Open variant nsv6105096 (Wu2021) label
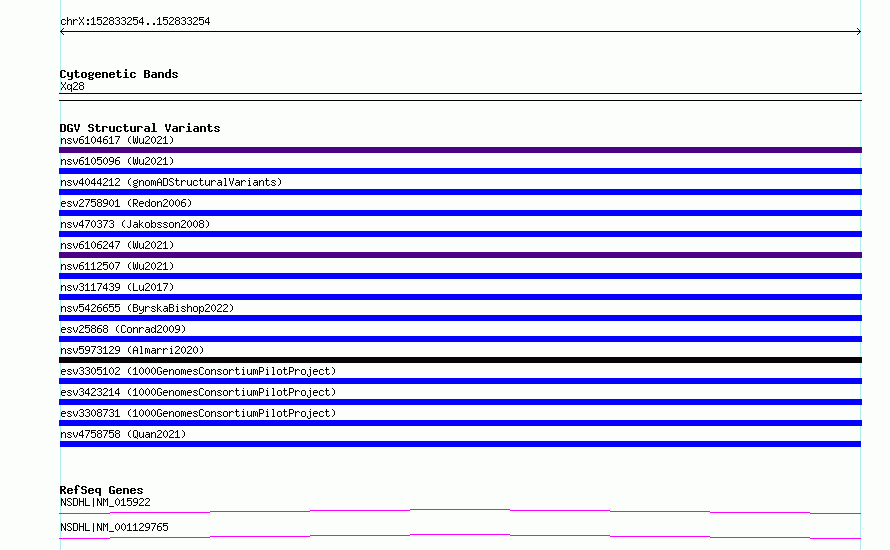Screen dimensions: 890x550 [117, 161]
